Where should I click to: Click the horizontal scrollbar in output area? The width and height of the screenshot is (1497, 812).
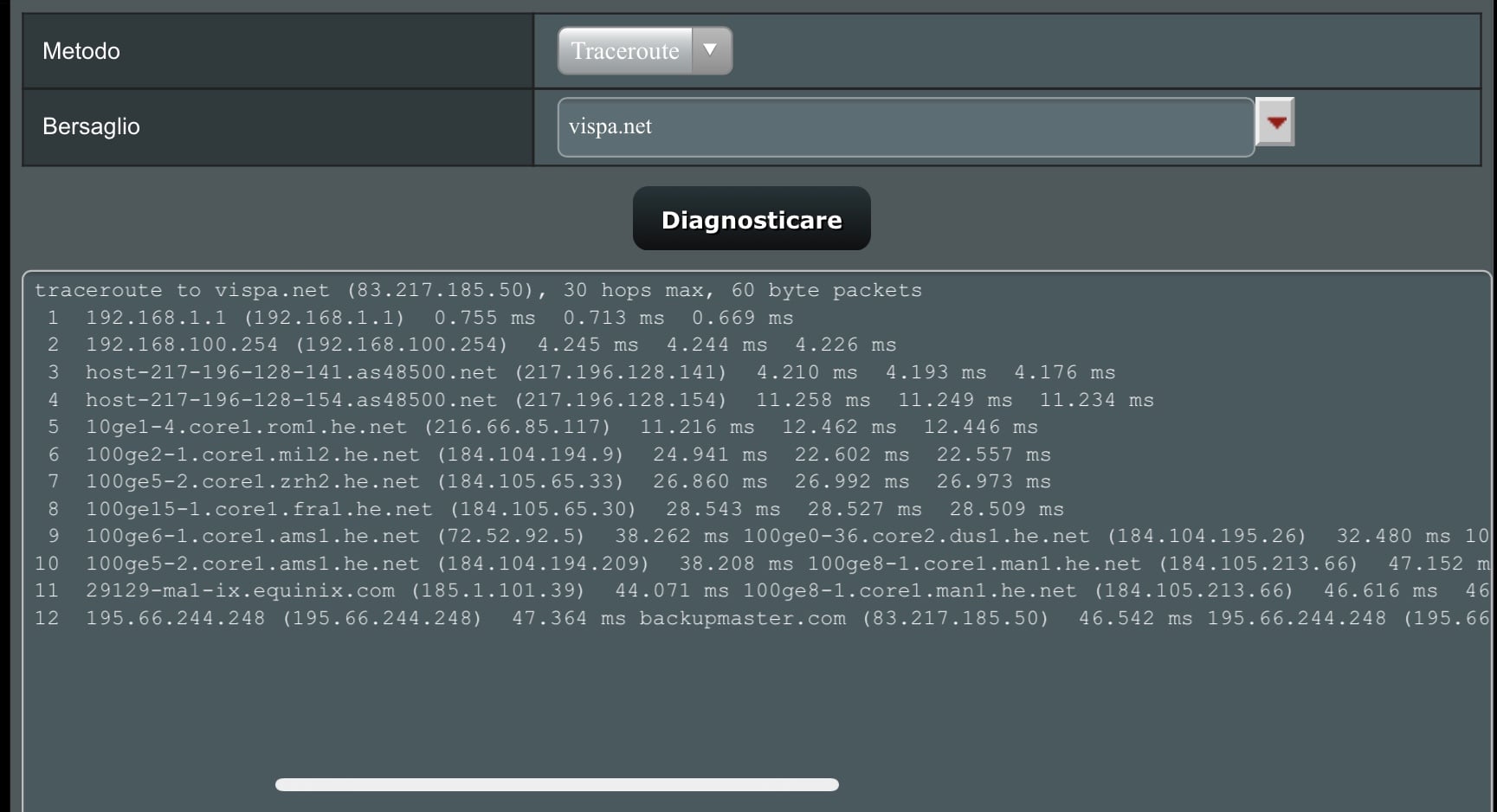click(x=557, y=784)
